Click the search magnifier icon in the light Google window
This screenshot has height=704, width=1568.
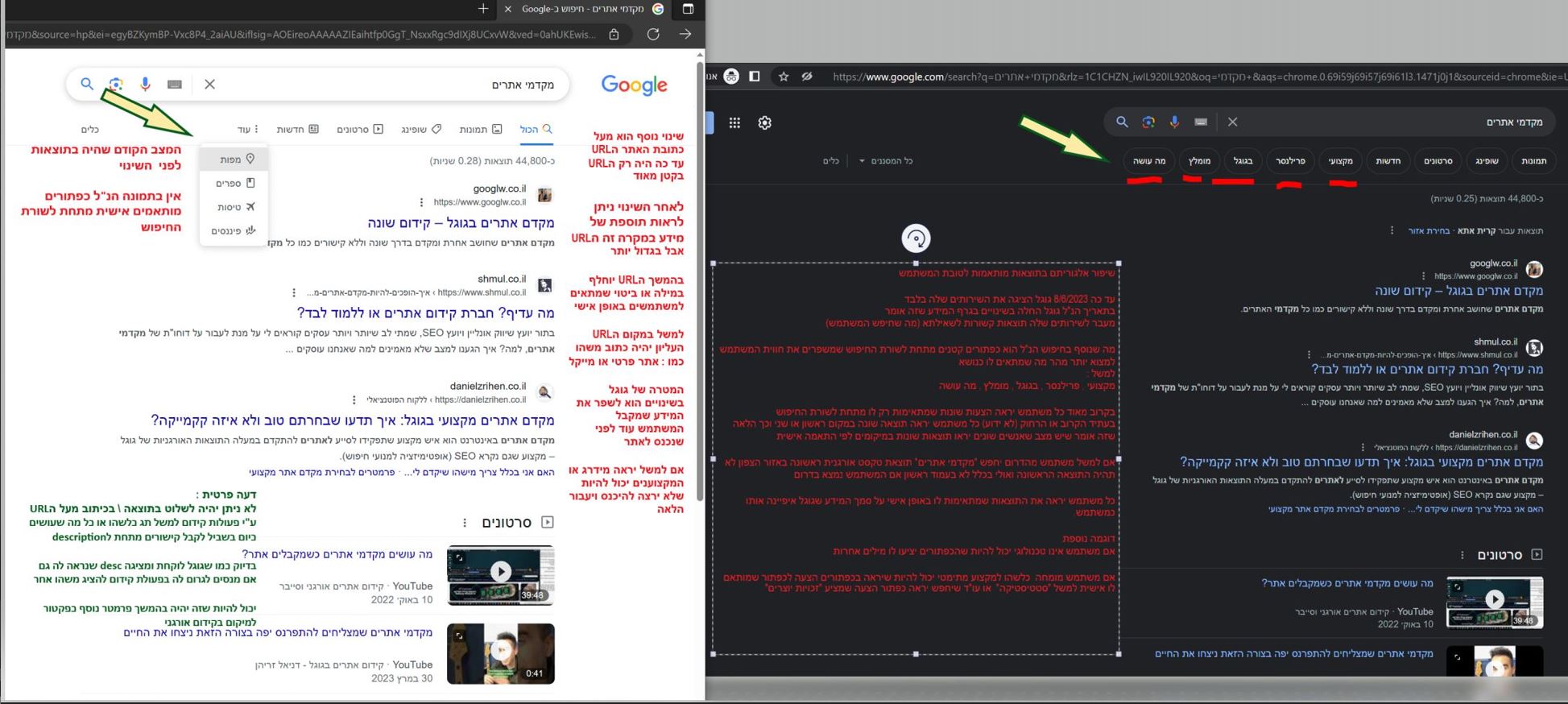pos(87,83)
